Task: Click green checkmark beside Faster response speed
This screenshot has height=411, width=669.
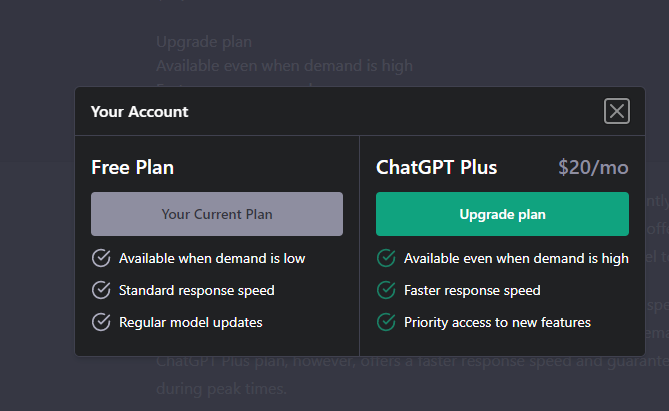Action: click(x=386, y=290)
